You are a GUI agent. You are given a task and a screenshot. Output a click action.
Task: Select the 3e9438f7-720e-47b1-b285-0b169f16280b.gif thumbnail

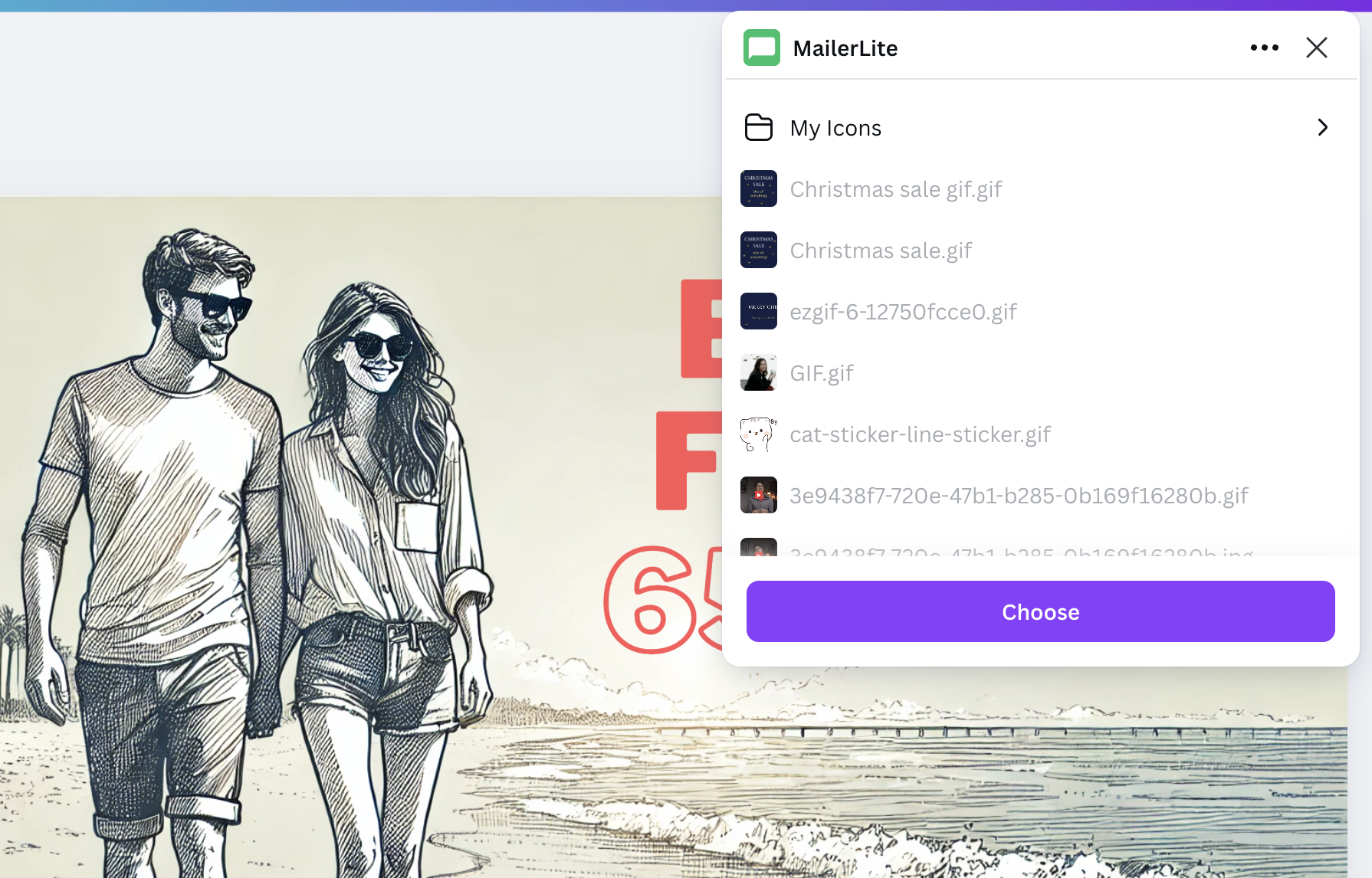758,495
